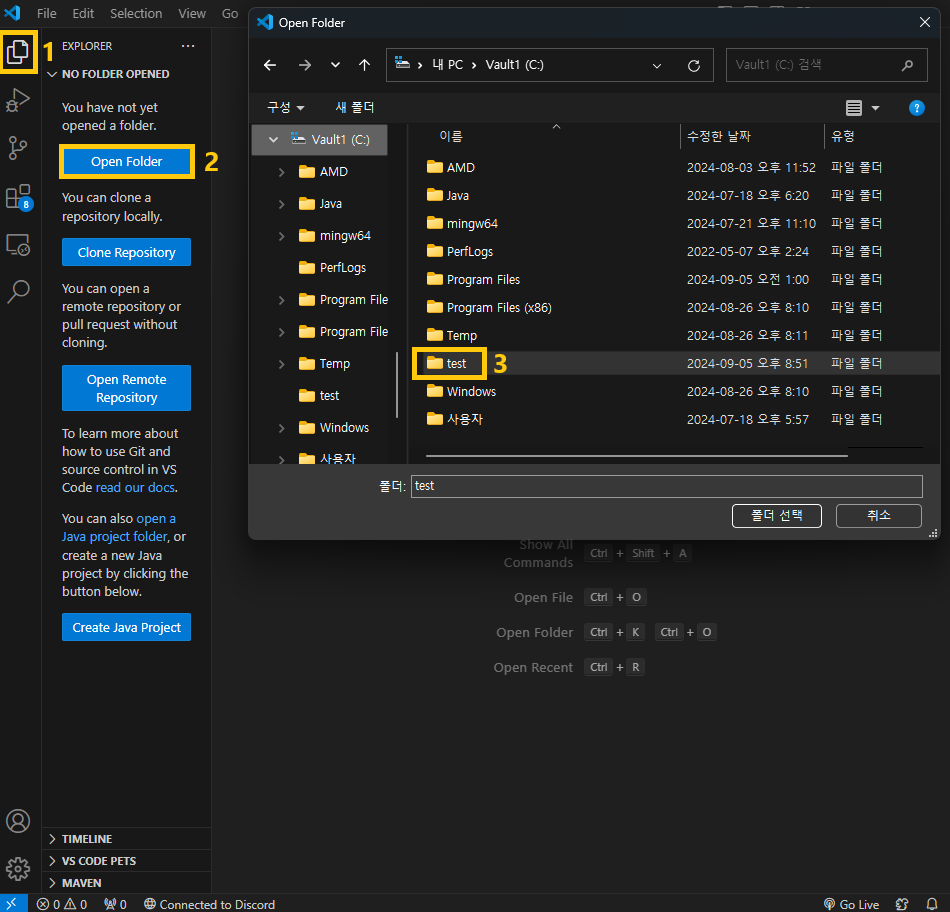Click the blue Open Folder button
Image resolution: width=950 pixels, height=912 pixels.
click(x=127, y=161)
